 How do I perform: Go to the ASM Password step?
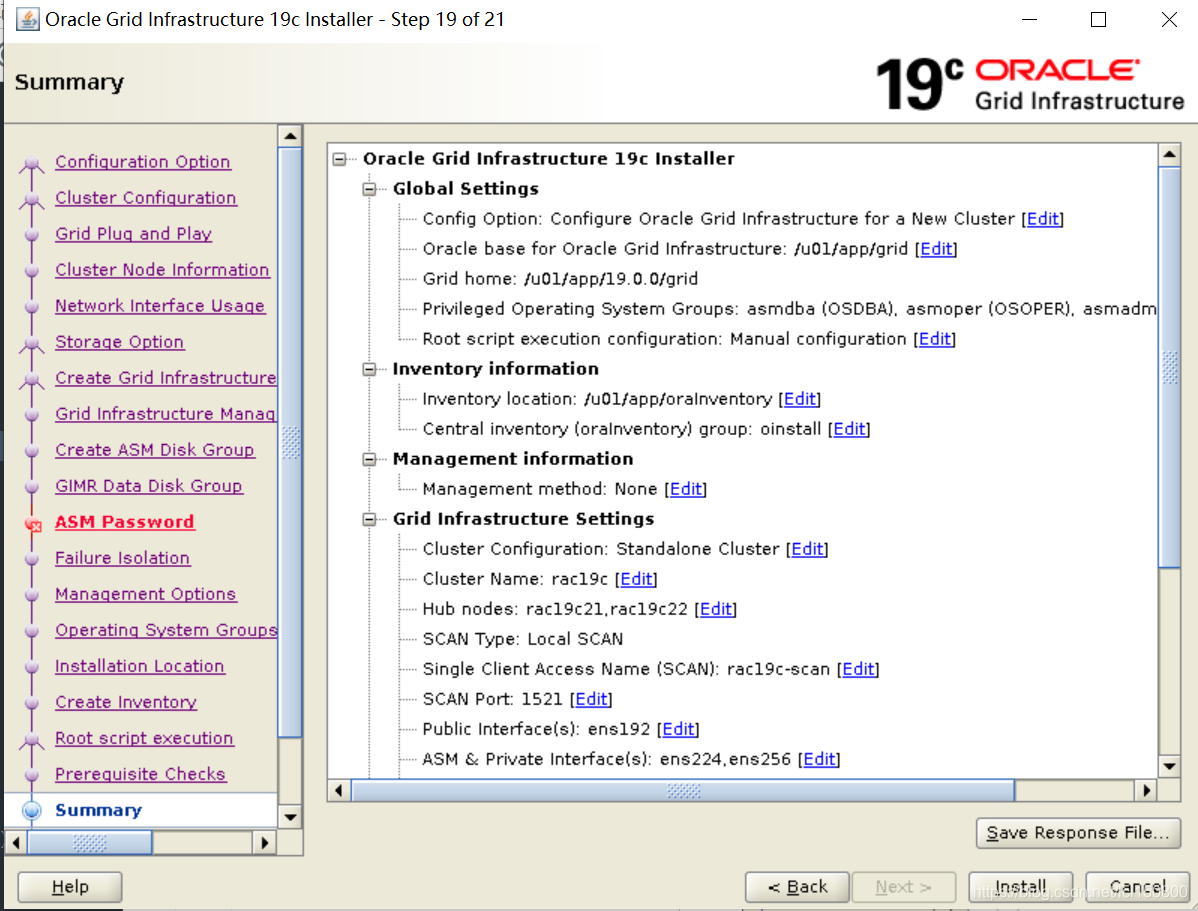pos(125,522)
